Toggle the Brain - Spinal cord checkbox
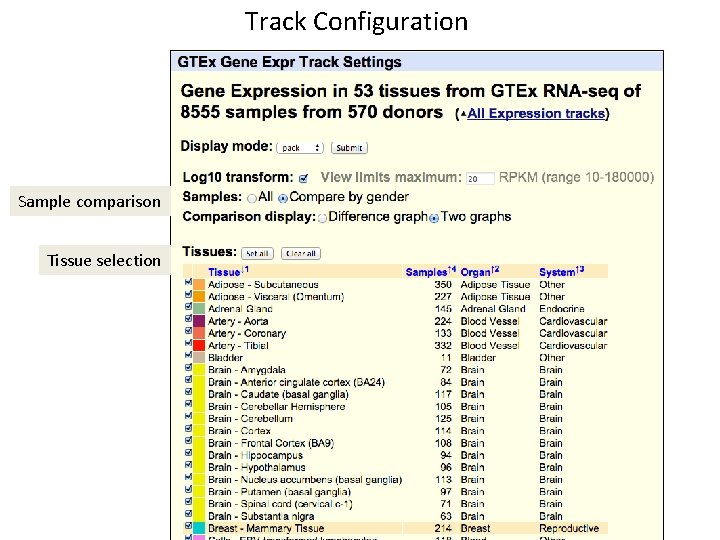 (188, 501)
